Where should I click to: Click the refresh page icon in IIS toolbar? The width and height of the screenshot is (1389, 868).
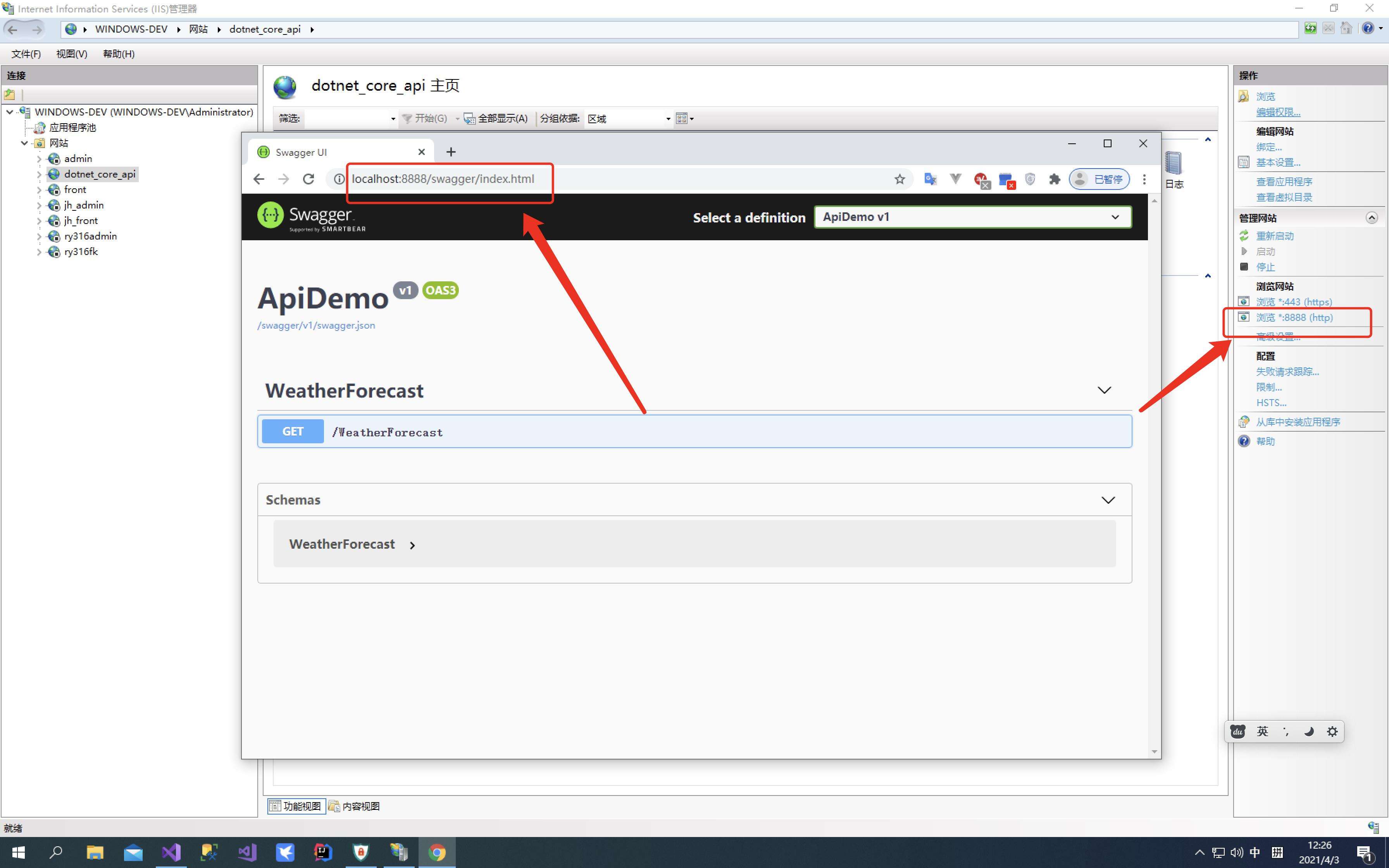(x=1310, y=28)
